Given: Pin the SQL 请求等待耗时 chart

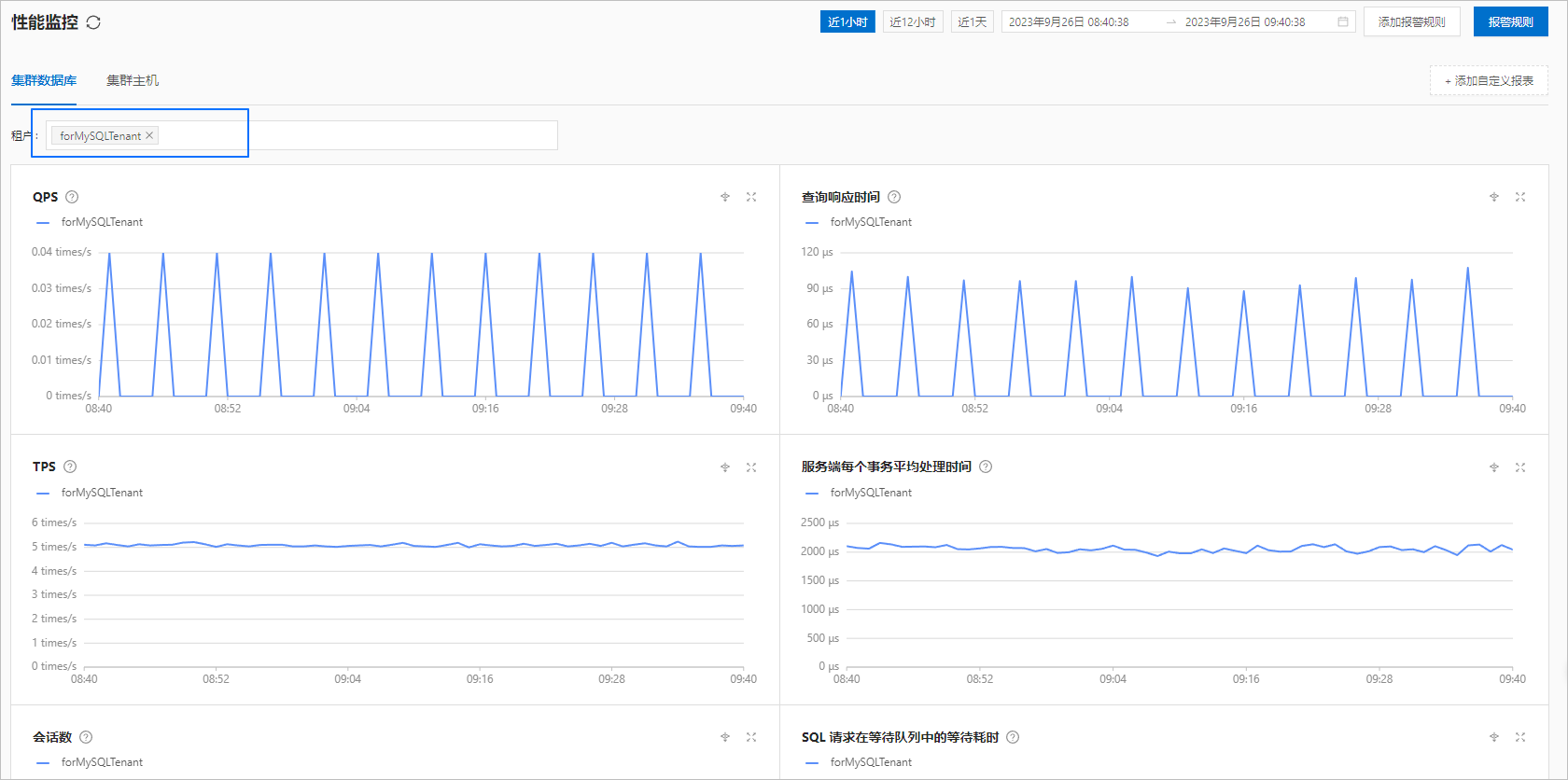Looking at the screenshot, I should coord(1494,737).
